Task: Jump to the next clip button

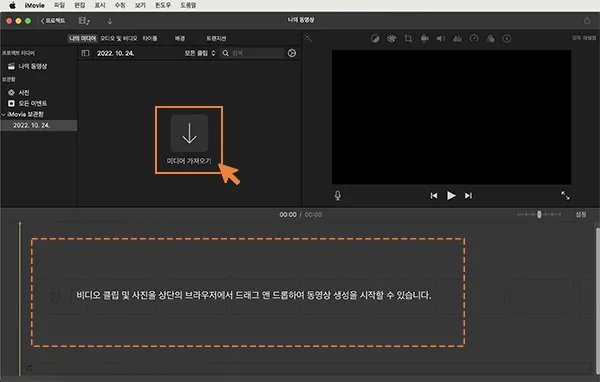Action: pos(468,196)
